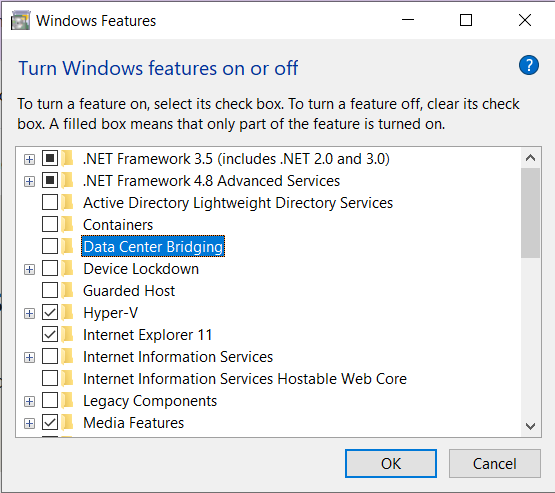Viewport: 555px width, 493px height.
Task: Expand the Internet Information Services node
Action: 29,357
